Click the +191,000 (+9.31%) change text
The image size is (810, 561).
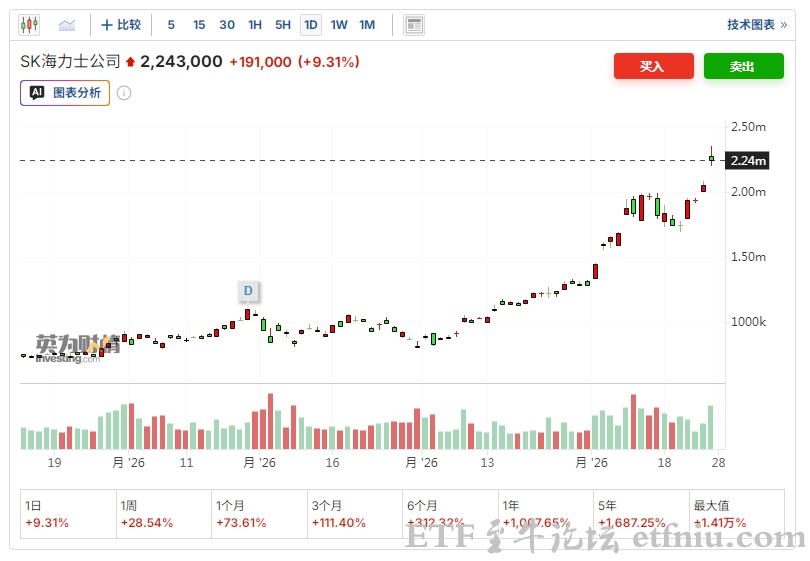point(294,62)
